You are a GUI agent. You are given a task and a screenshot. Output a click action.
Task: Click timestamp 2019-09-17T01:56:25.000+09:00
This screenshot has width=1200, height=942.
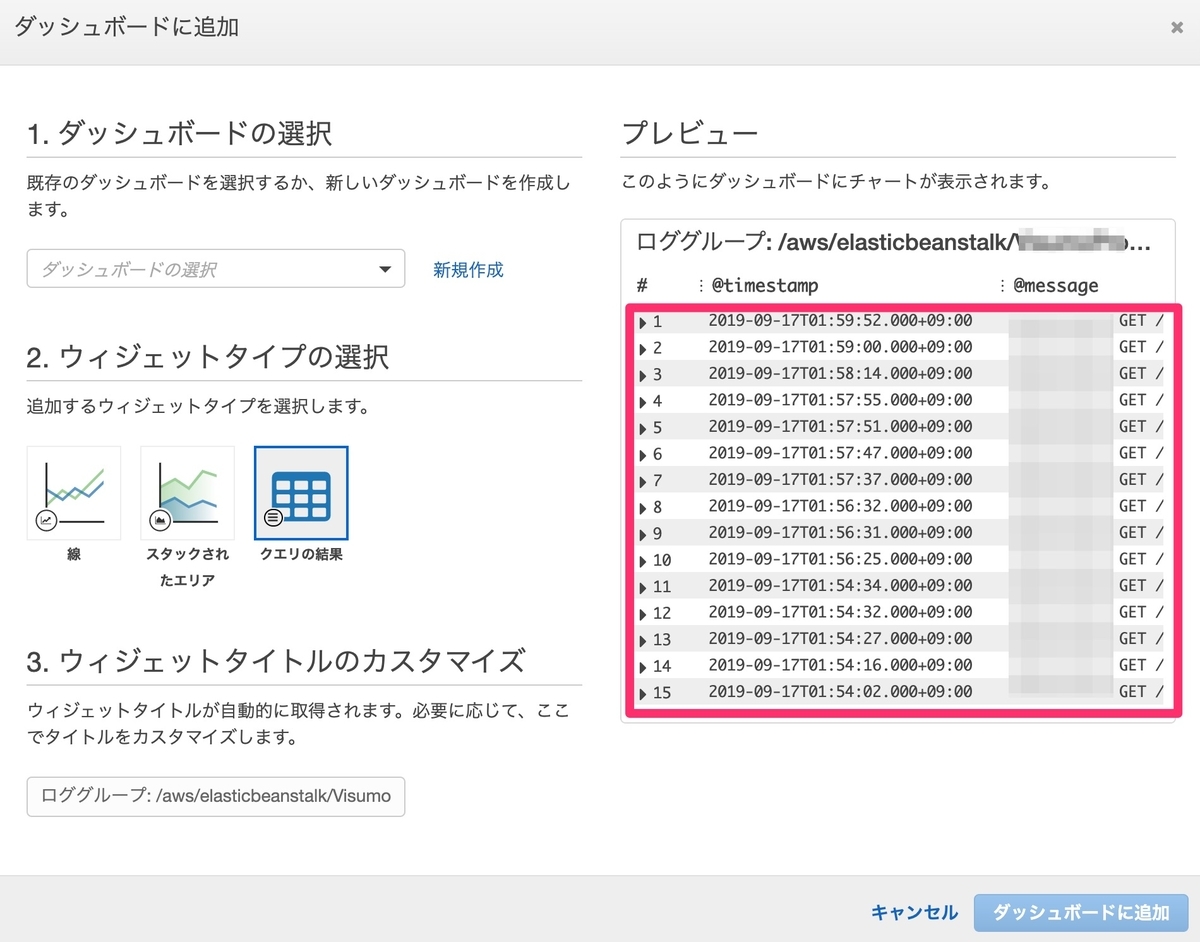[840, 559]
